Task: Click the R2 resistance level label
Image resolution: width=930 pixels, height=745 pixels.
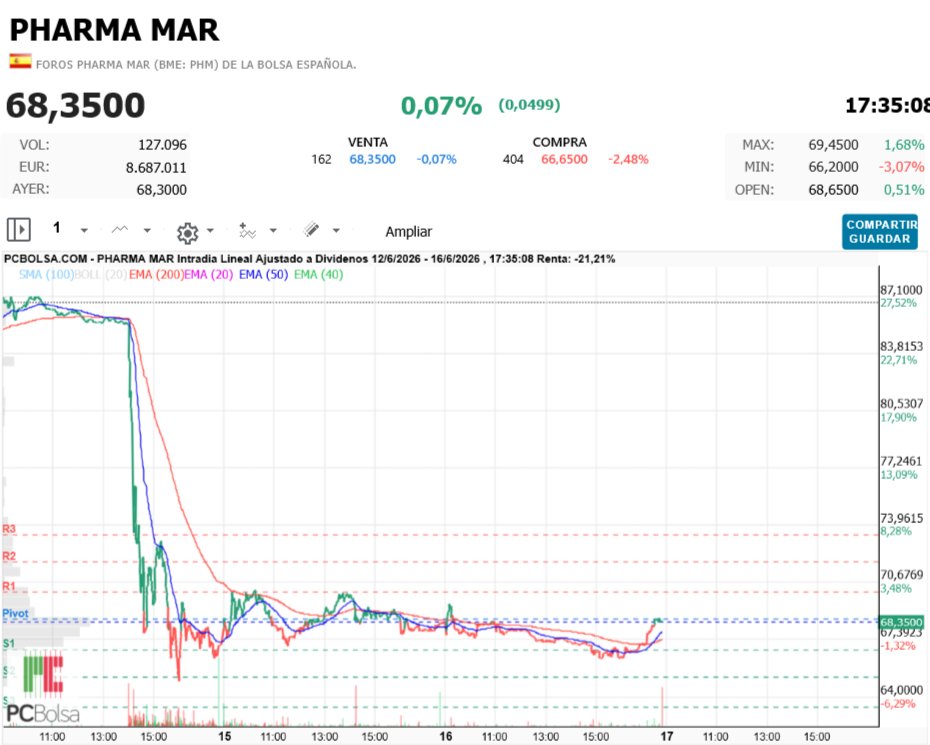Action: click(x=9, y=556)
